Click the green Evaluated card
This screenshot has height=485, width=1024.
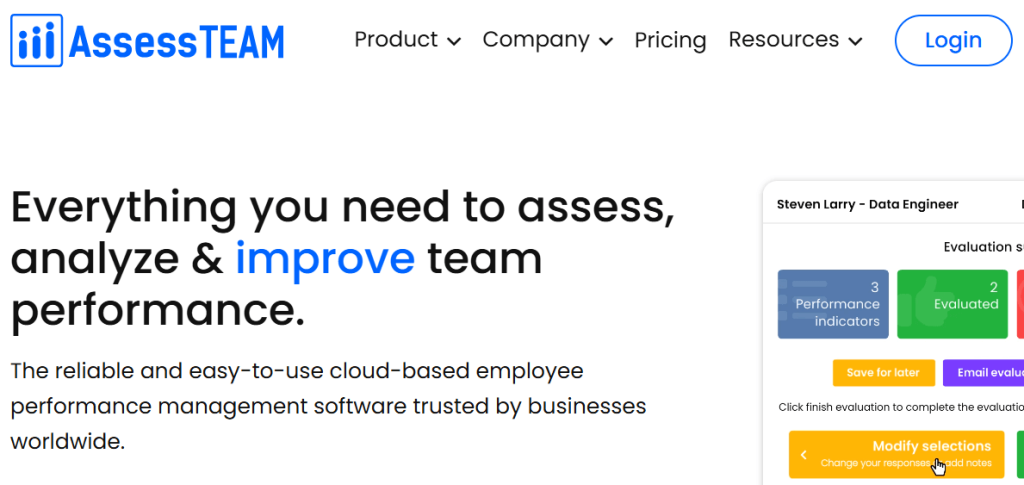pos(952,304)
